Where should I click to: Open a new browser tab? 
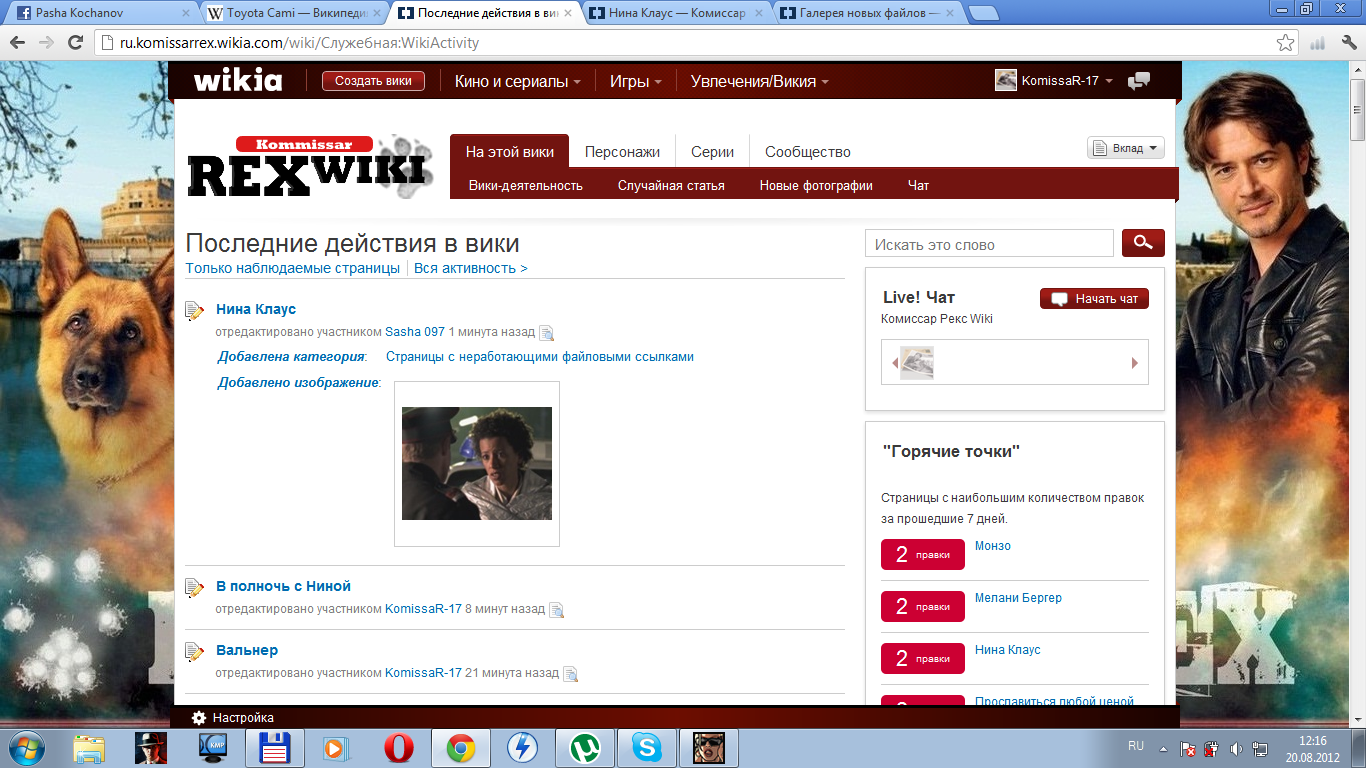[984, 14]
